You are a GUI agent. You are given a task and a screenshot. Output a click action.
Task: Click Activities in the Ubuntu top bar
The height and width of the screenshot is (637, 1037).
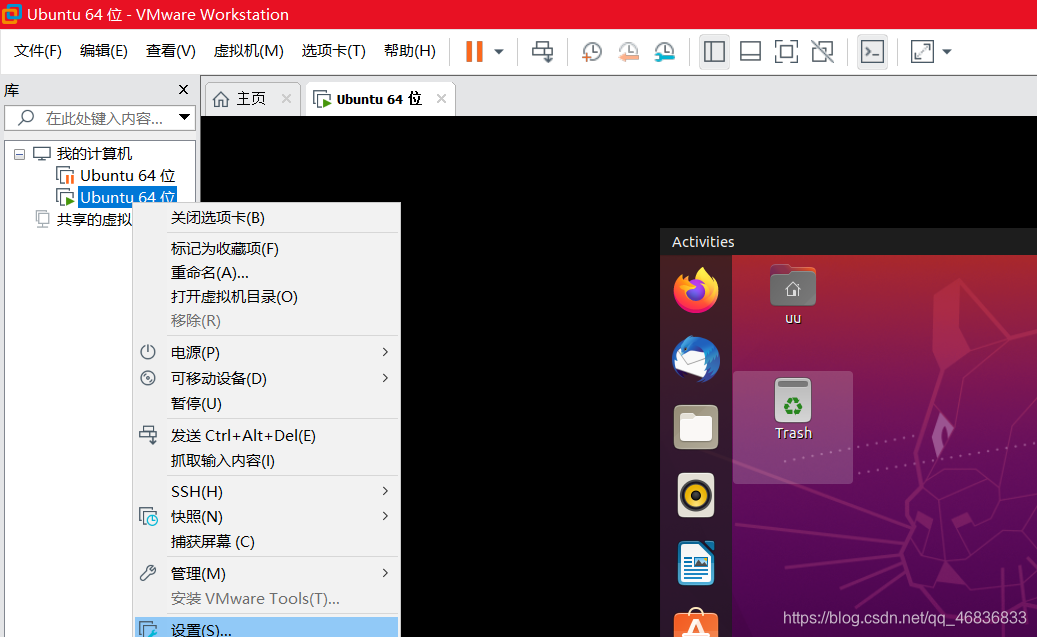click(702, 242)
